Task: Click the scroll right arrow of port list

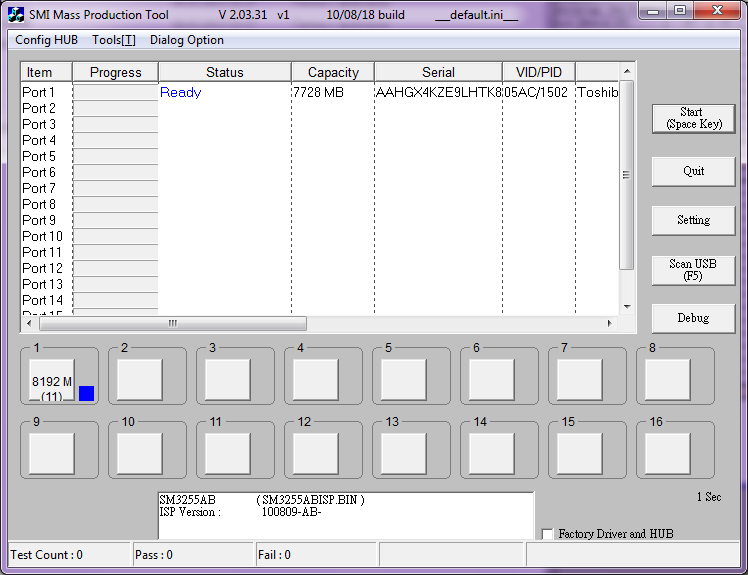Action: [x=610, y=324]
